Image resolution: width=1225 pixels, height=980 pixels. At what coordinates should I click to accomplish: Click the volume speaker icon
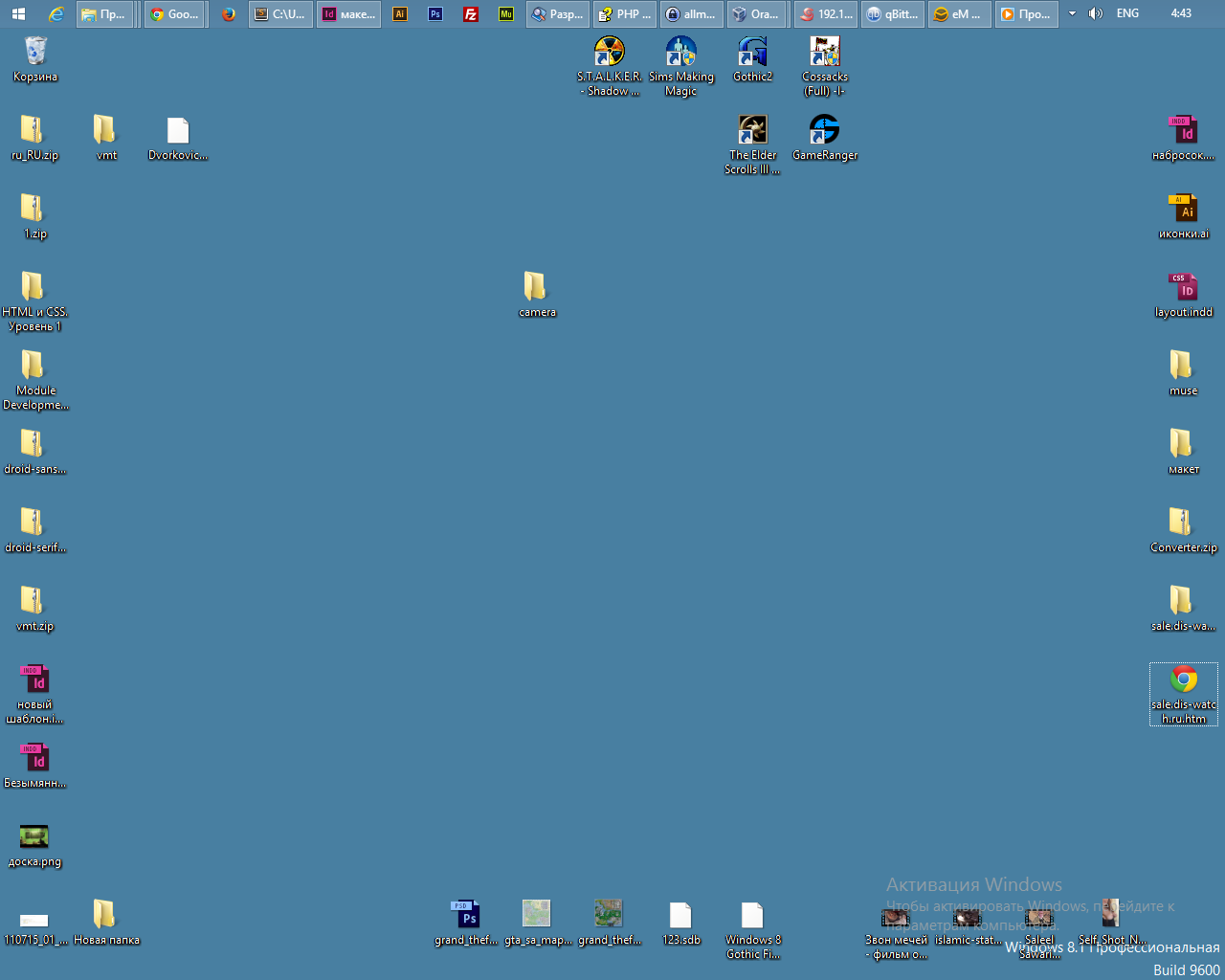(x=1096, y=14)
